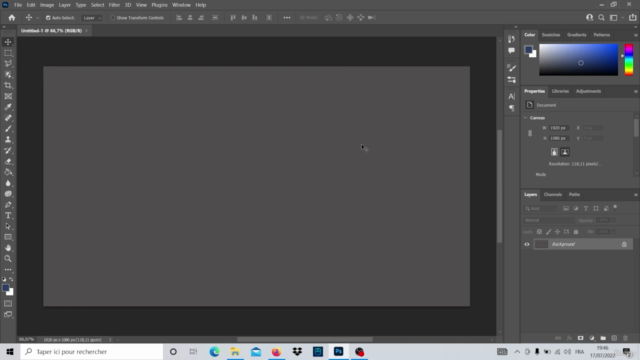Open the Edit Toolbar three-dots menu

click(x=8, y=270)
